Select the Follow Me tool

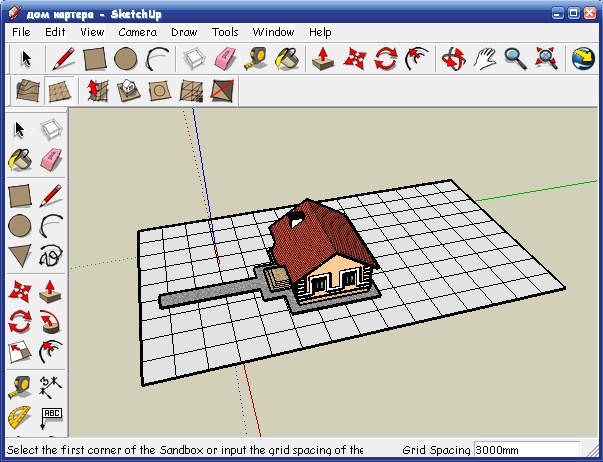(50, 322)
